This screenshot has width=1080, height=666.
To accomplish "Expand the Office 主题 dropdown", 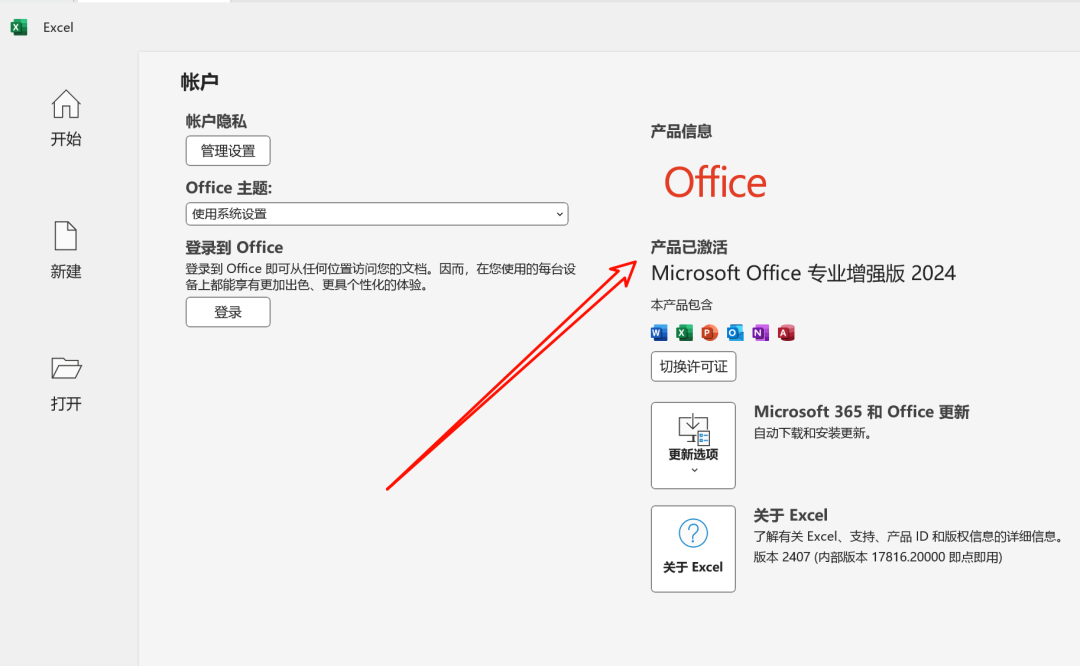I will 377,214.
